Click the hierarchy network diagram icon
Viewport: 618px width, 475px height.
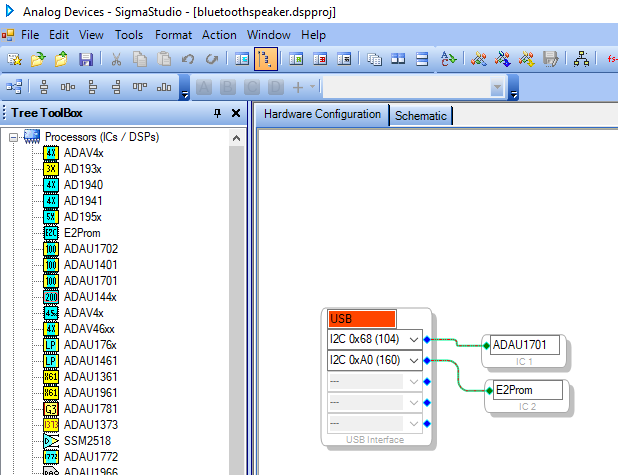point(581,59)
